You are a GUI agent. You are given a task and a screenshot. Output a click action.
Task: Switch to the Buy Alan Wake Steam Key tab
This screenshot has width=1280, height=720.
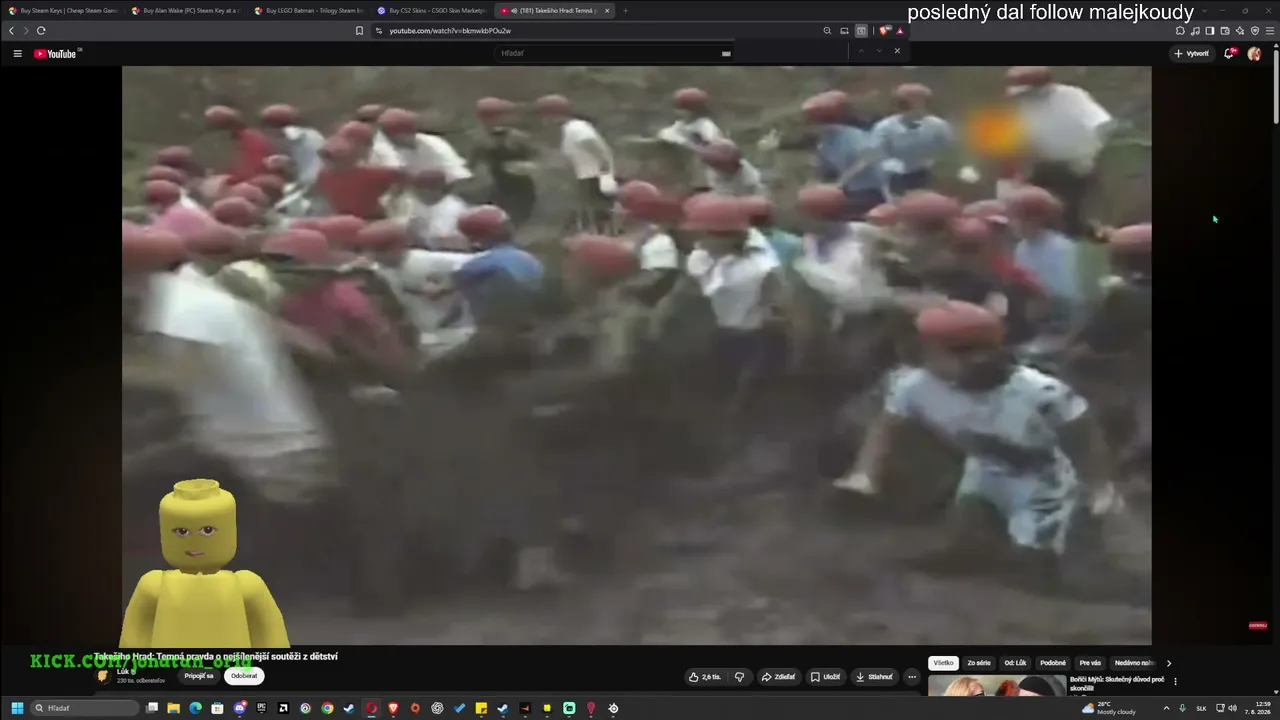pyautogui.click(x=186, y=11)
